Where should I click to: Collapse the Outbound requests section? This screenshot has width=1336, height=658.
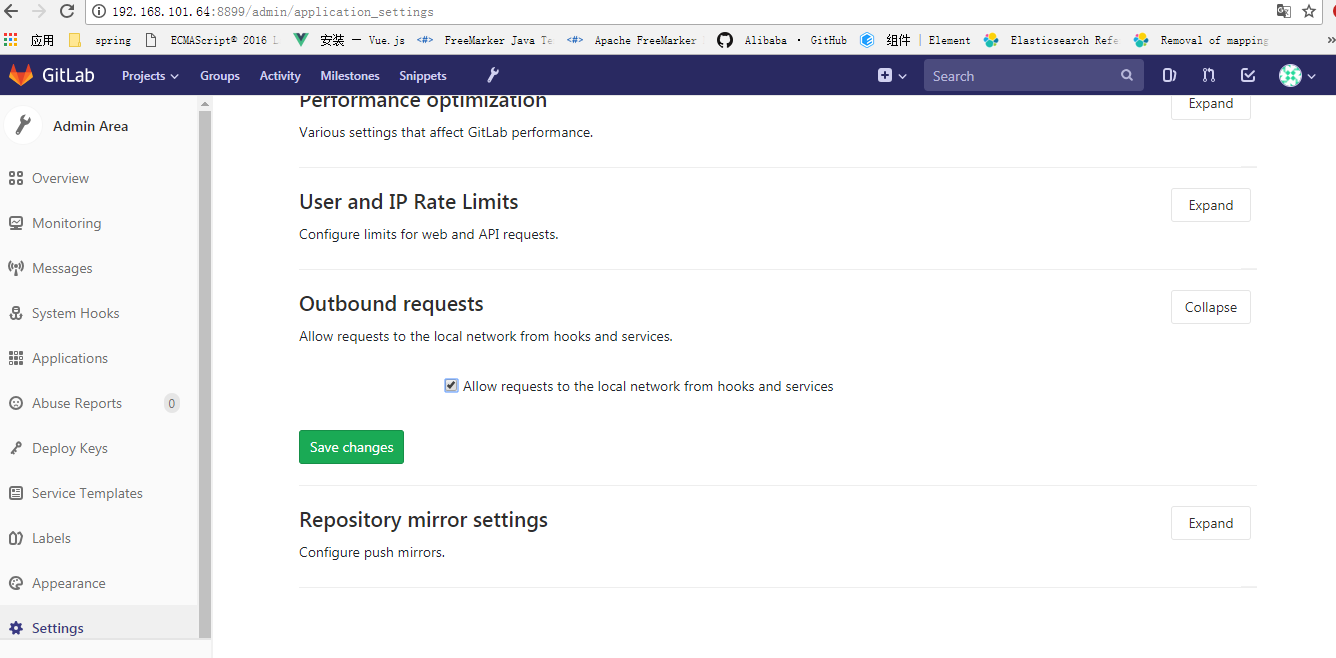click(1210, 307)
